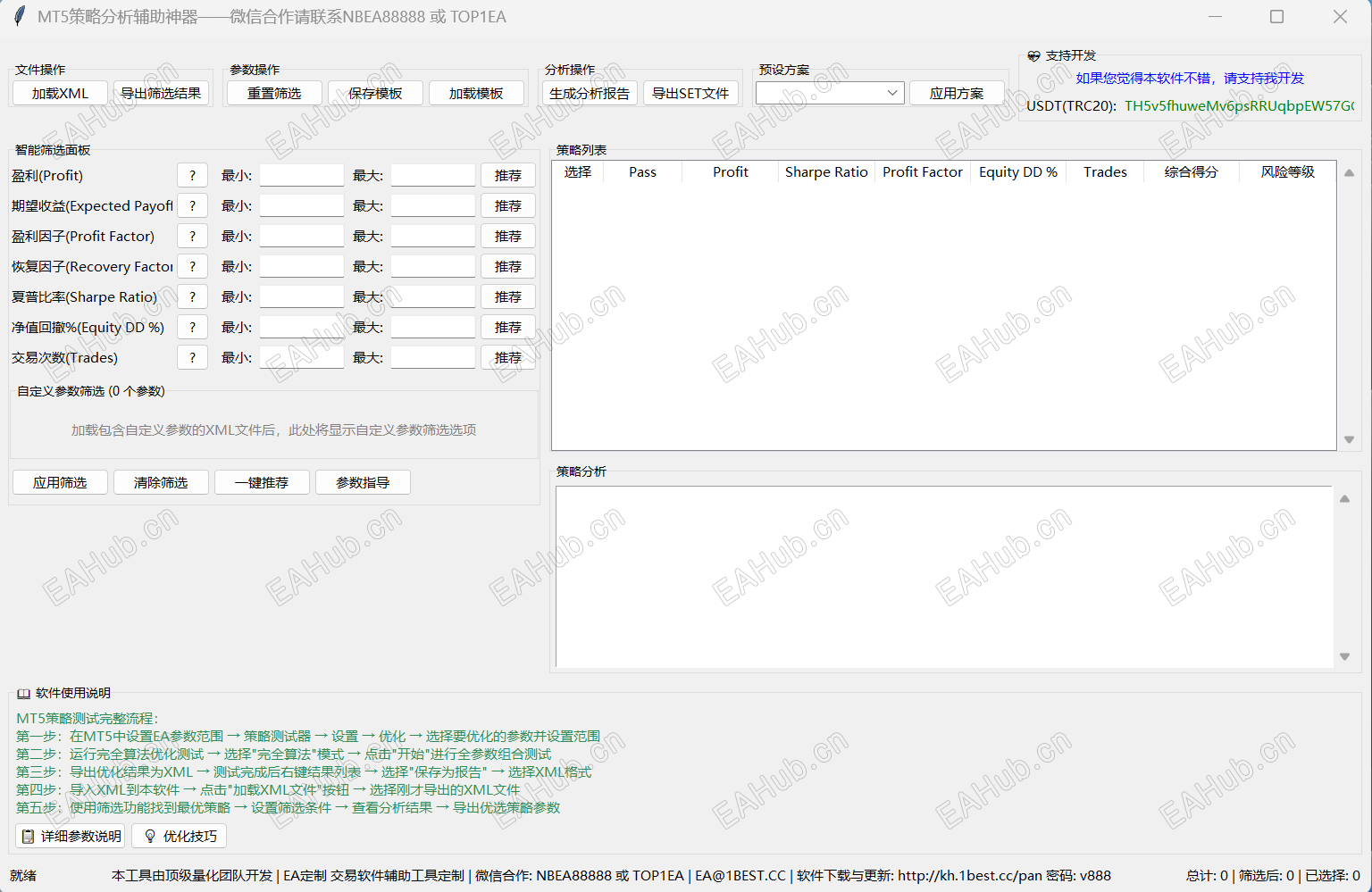Click strategy list scrollbar down arrow
The image size is (1372, 892).
pos(1349,439)
